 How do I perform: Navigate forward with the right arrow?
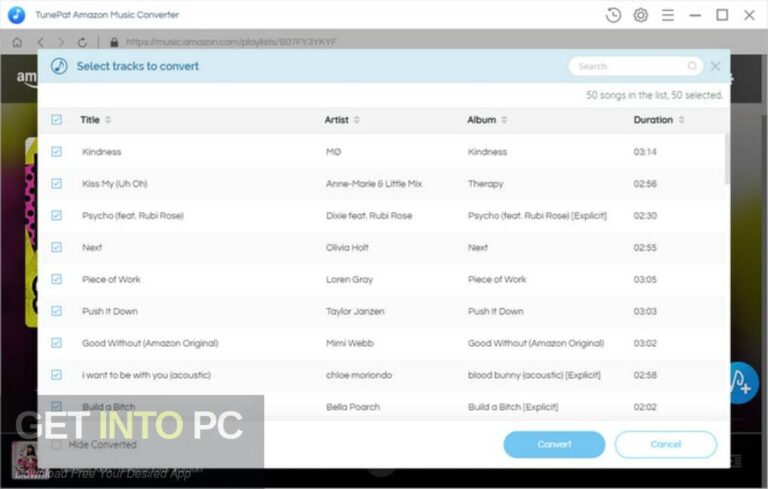click(61, 42)
